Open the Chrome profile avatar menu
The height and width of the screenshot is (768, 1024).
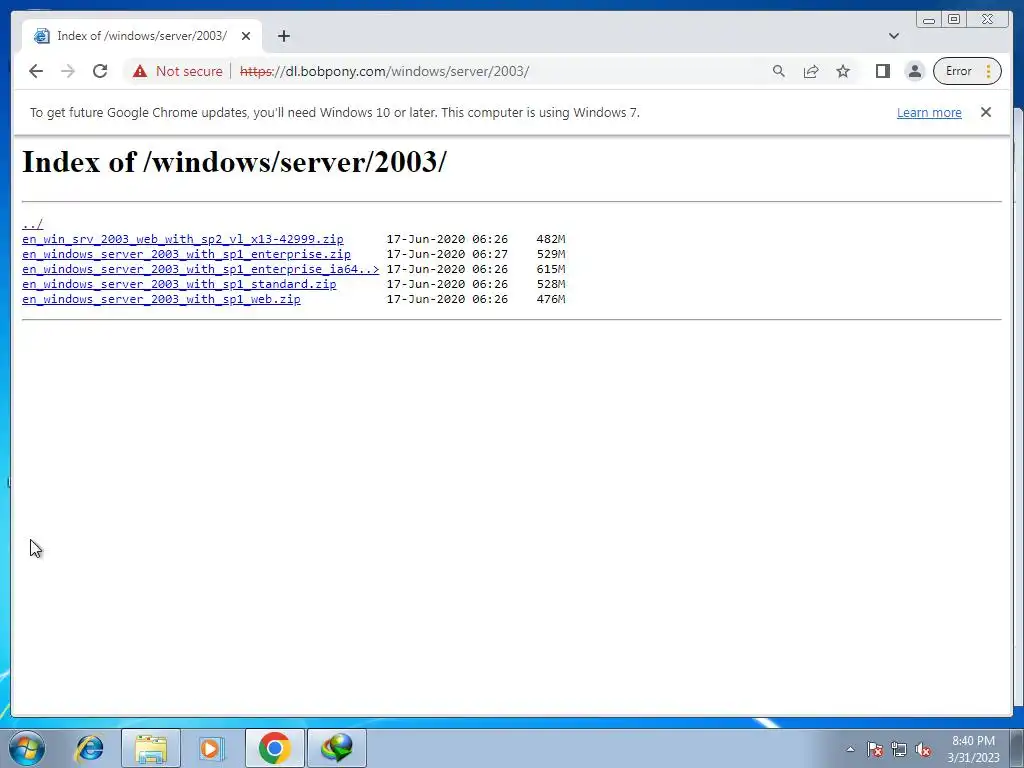[915, 71]
